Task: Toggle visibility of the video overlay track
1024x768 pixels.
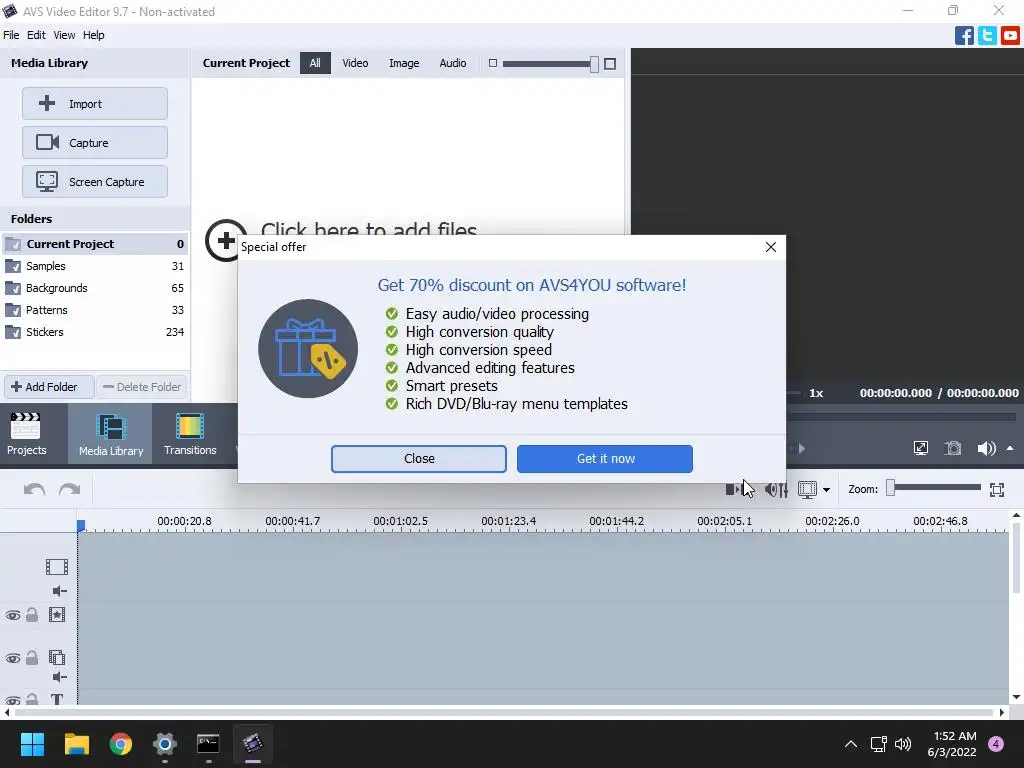Action: click(x=12, y=658)
